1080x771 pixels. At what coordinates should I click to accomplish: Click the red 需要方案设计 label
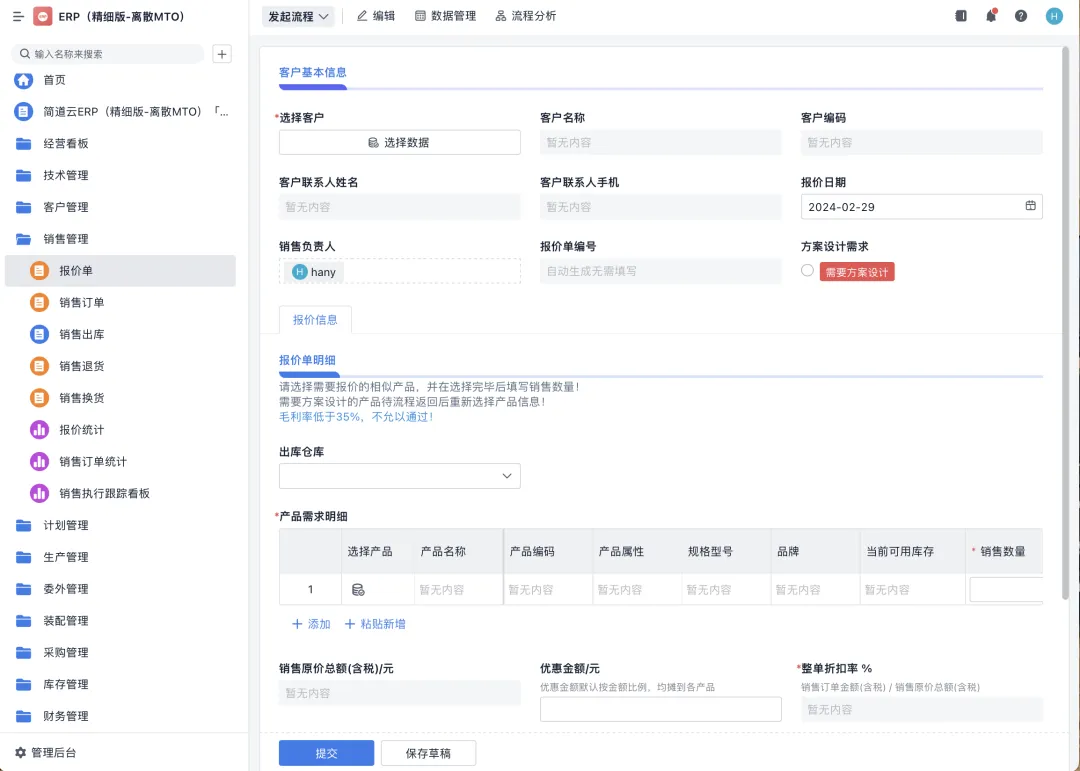pyautogui.click(x=857, y=271)
